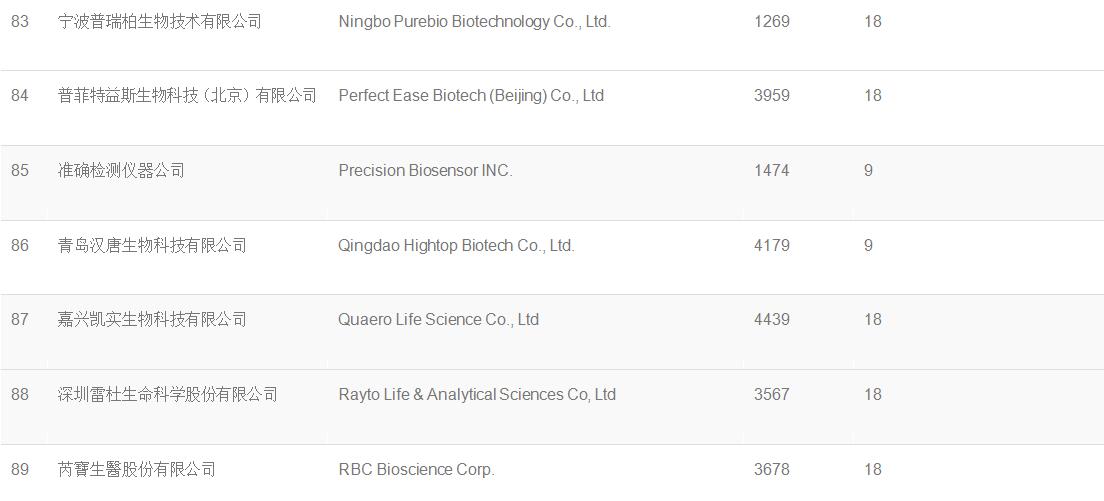
Task: Click RBC Bioscience Corp. name
Action: (x=416, y=469)
